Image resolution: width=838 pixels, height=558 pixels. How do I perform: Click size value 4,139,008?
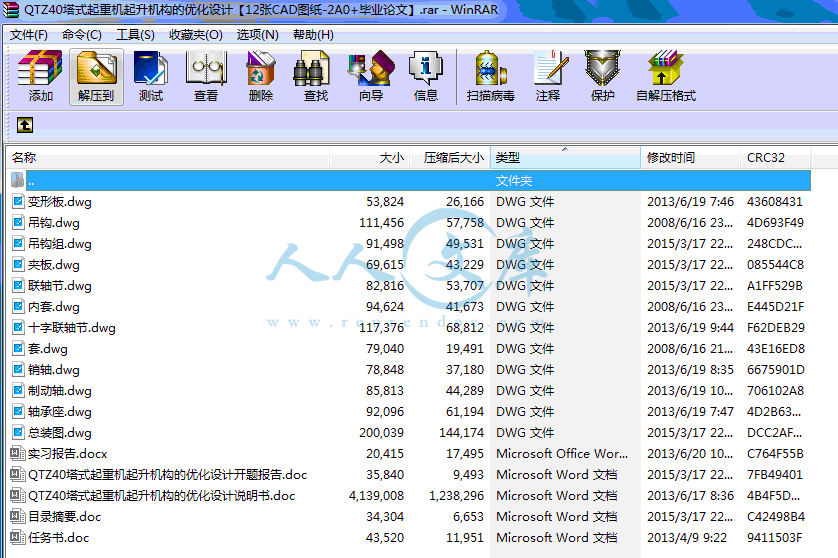[x=376, y=495]
